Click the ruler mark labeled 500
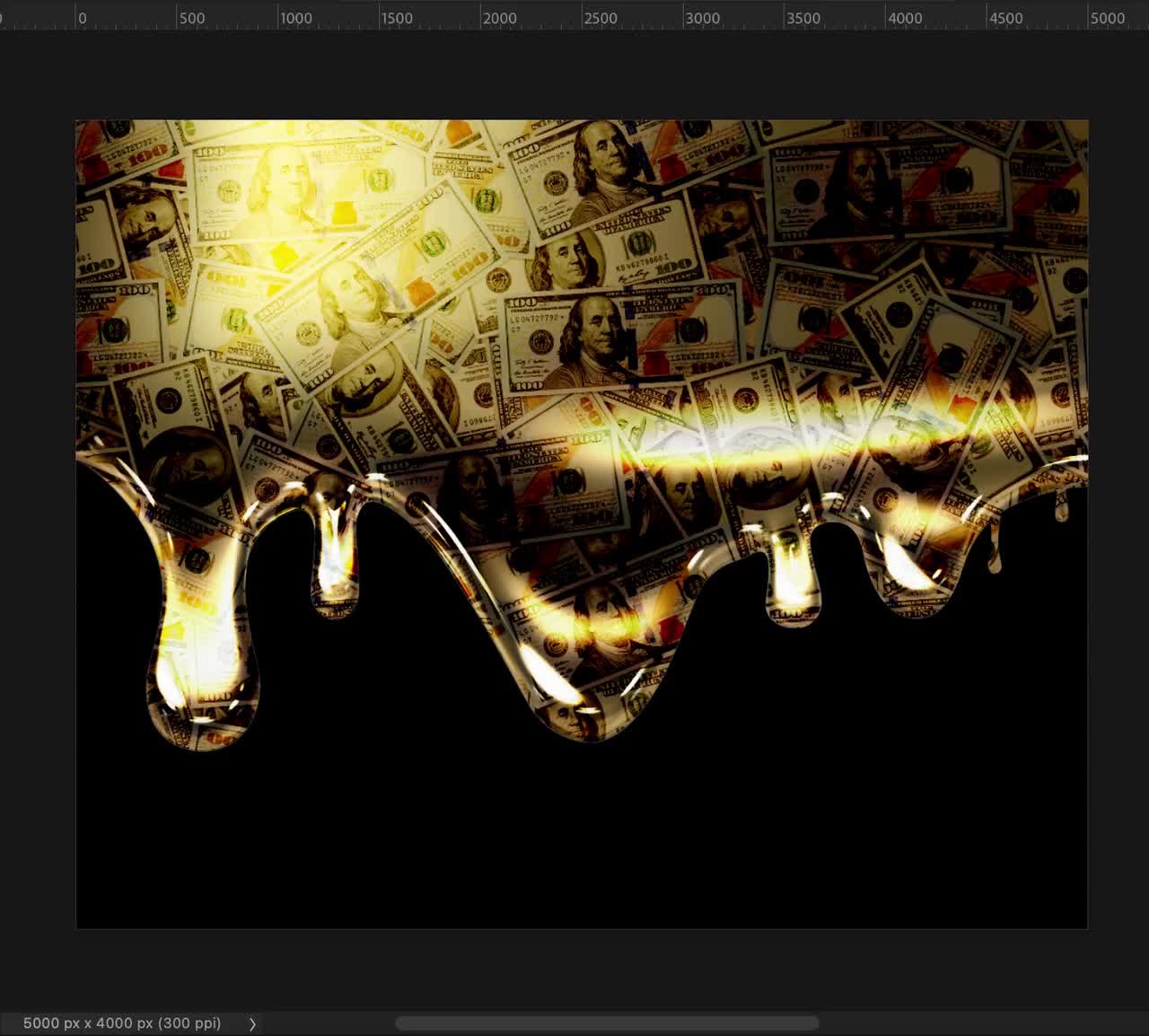Image resolution: width=1149 pixels, height=1036 pixels. (x=192, y=18)
